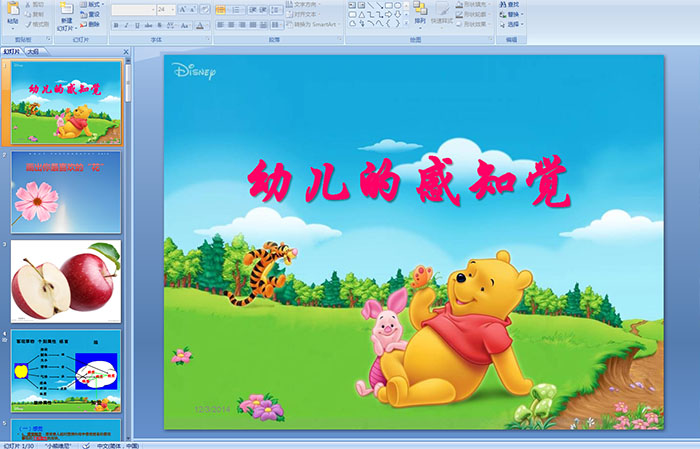The image size is (700, 449).
Task: Select the Isosceles Triangle shape
Action: tap(361, 14)
